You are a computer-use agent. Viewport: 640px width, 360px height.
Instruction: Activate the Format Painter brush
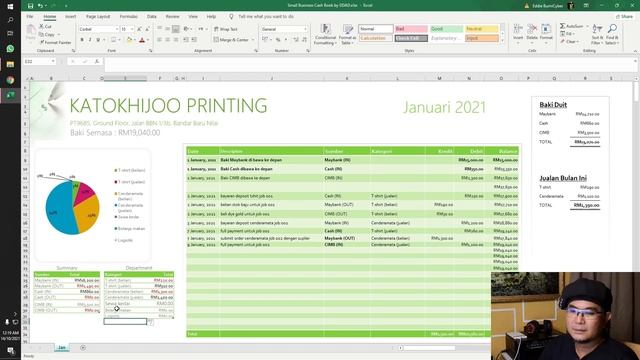pos(42,42)
